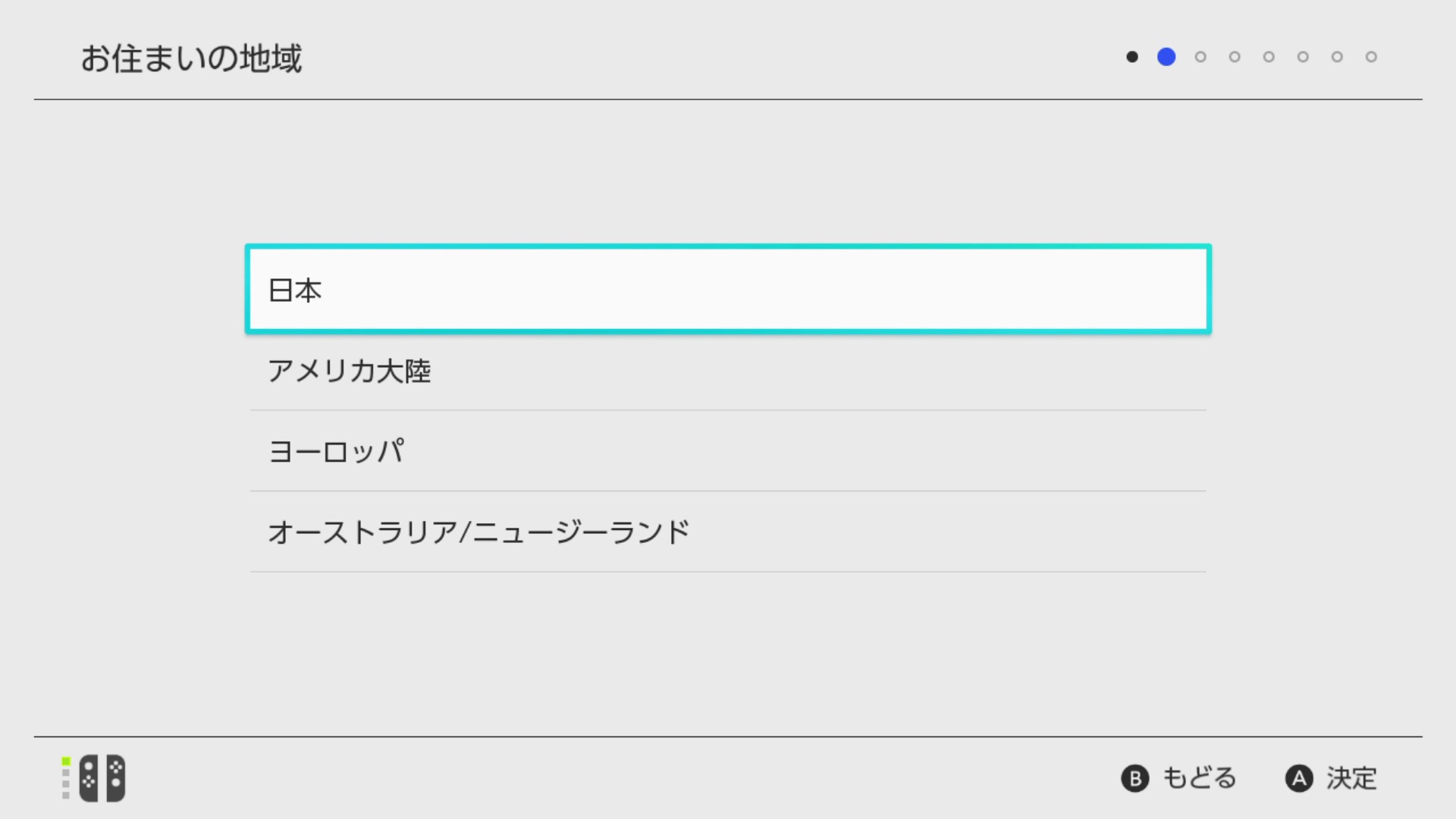Click the third progress step dot
1456x819 pixels.
(x=1200, y=57)
